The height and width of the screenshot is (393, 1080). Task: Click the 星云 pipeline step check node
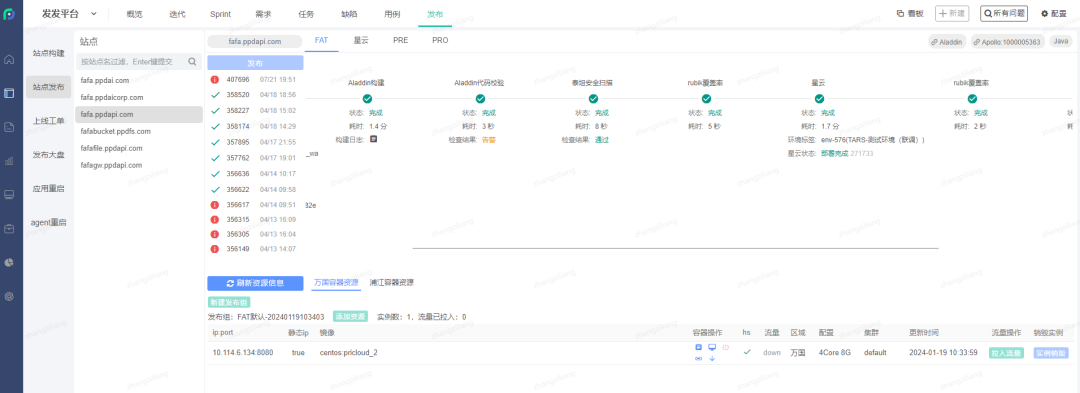coord(819,98)
